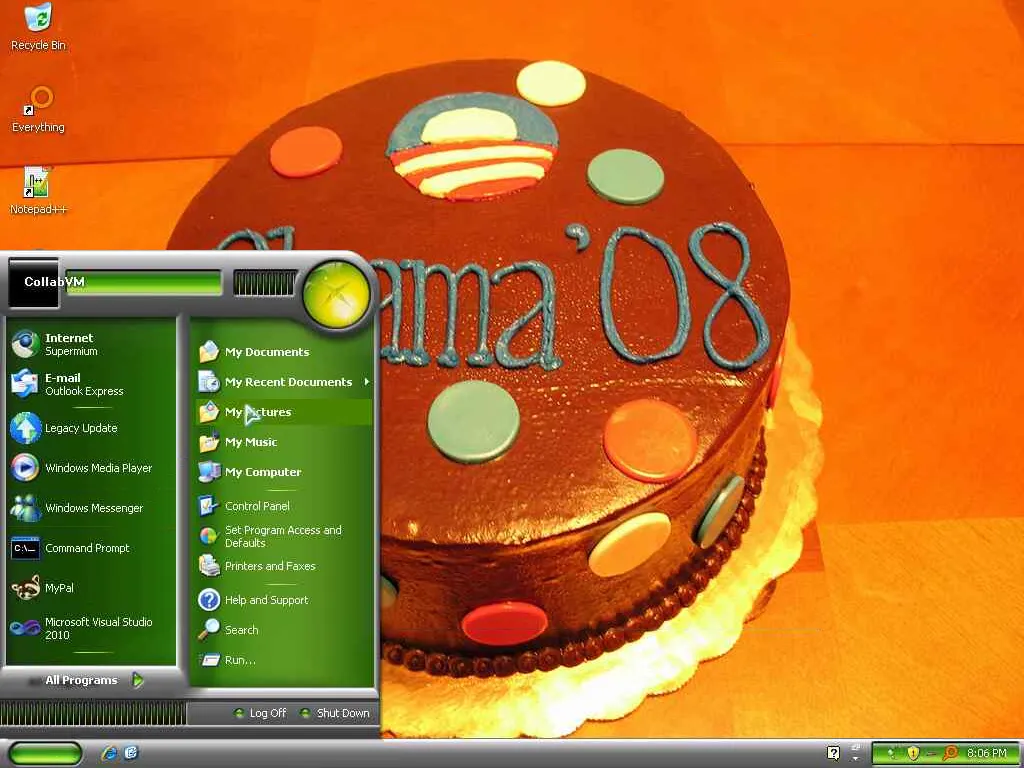Open the Safely Remove Hardware tray icon
The height and width of the screenshot is (768, 1024).
pyautogui.click(x=890, y=754)
